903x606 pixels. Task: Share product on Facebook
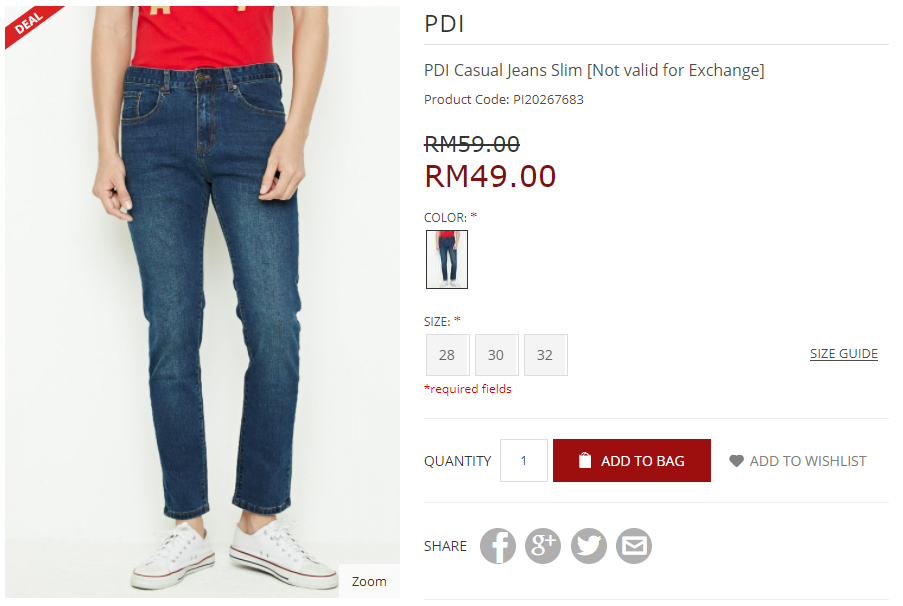[x=498, y=546]
